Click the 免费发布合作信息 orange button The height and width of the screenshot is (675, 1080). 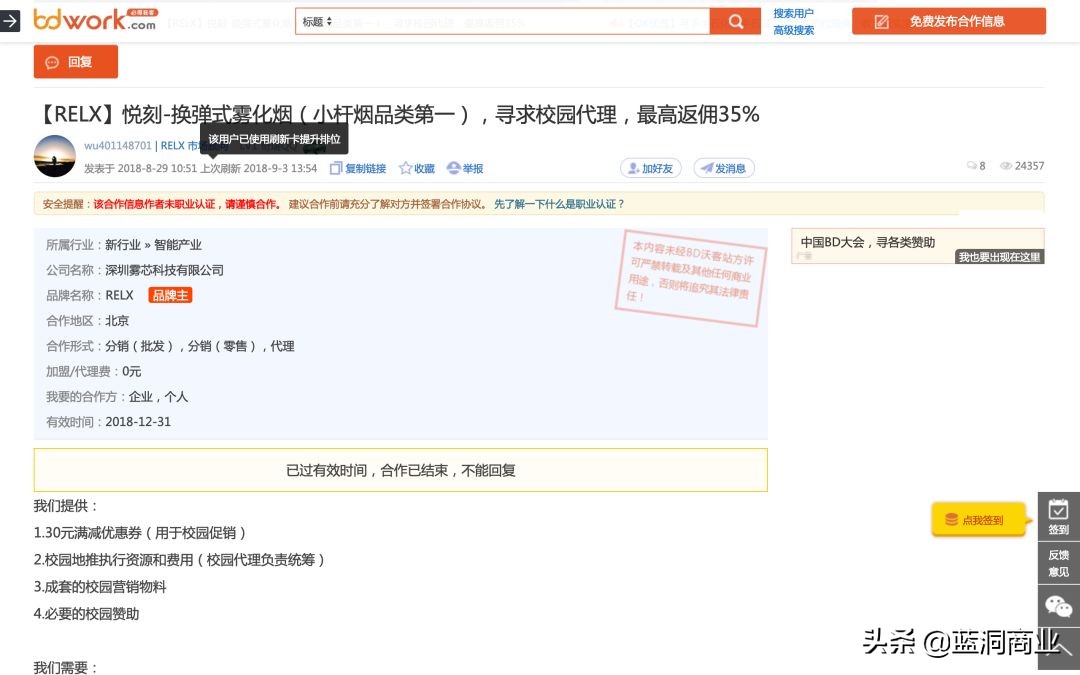[x=948, y=20]
